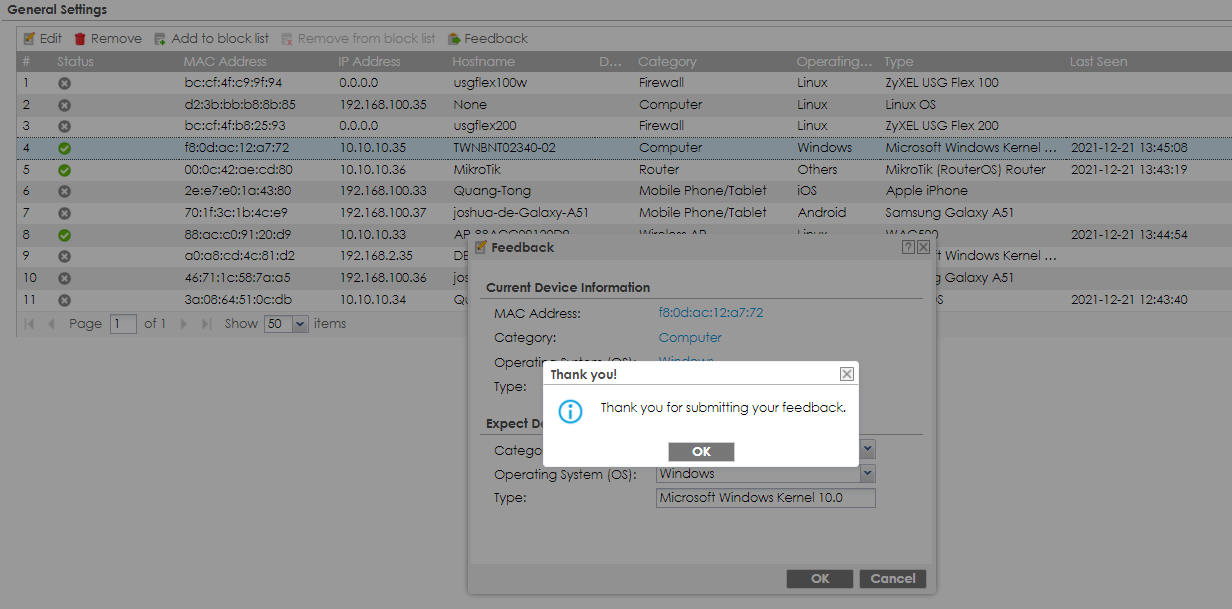The image size is (1232, 609).
Task: Click status icon in row 11
Action: (64, 300)
